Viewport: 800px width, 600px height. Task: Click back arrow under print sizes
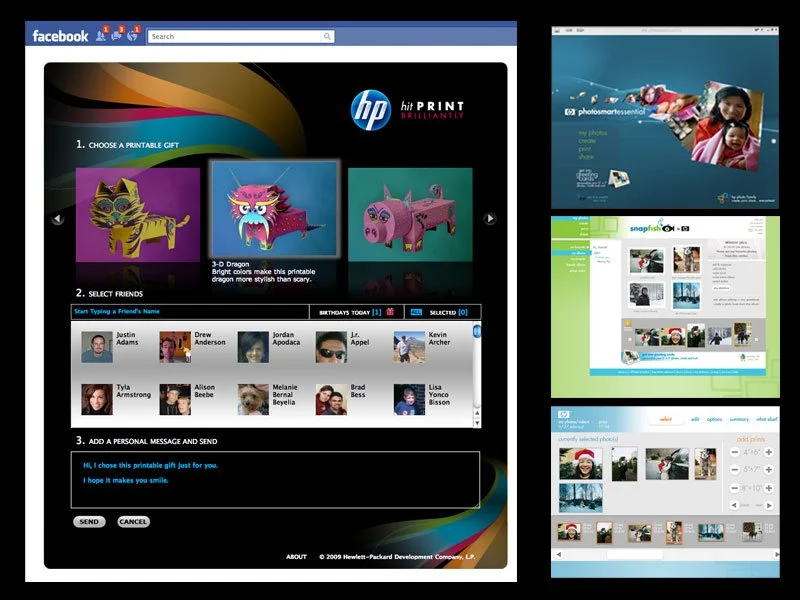click(x=734, y=505)
